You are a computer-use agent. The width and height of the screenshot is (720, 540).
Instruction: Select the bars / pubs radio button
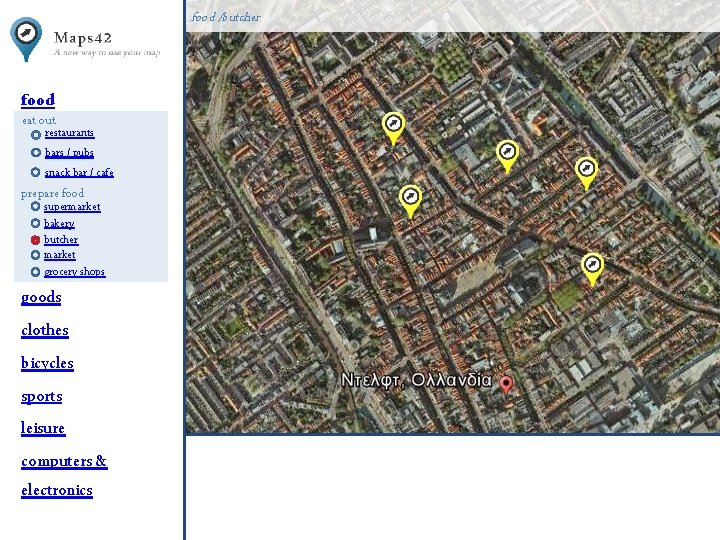(36, 152)
